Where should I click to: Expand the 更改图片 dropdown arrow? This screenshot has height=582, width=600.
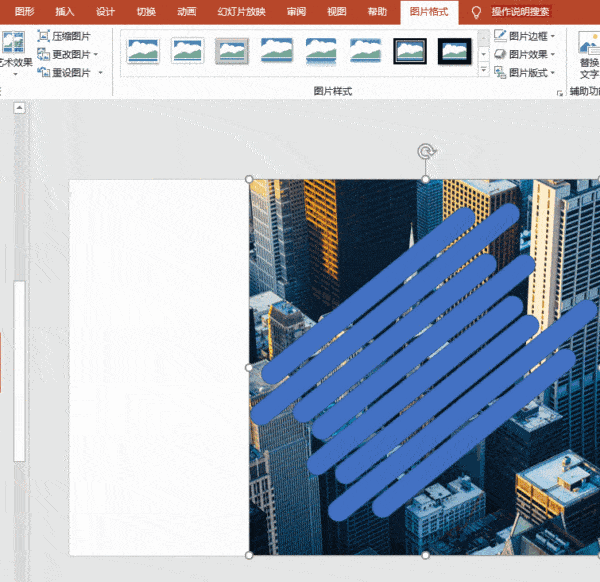[96, 54]
